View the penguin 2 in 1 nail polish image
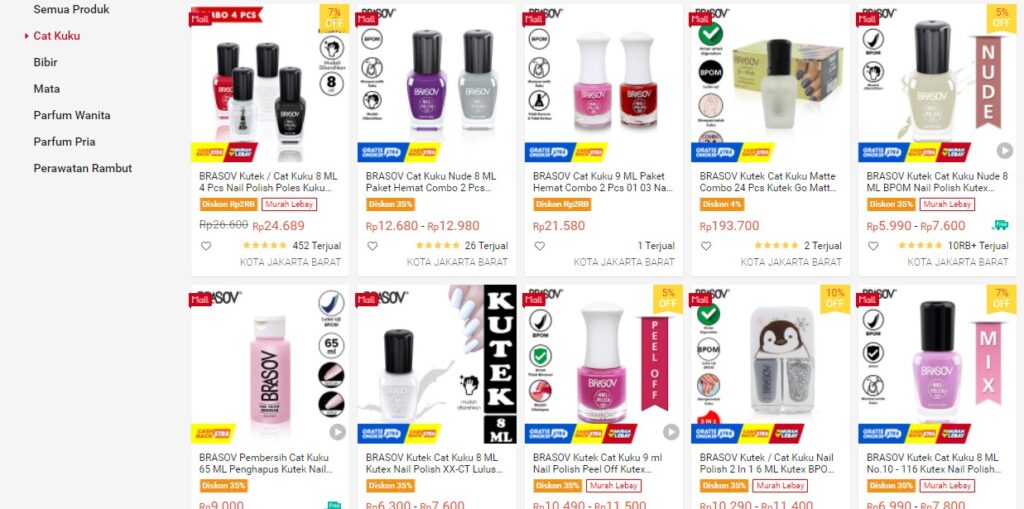Screen dimensions: 1024x509 pos(771,364)
